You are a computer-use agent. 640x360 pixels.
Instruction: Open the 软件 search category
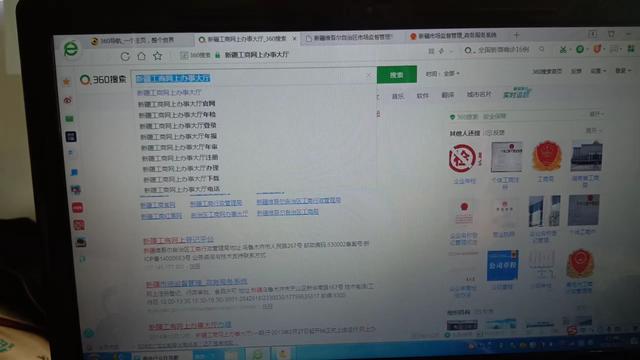pyautogui.click(x=422, y=96)
